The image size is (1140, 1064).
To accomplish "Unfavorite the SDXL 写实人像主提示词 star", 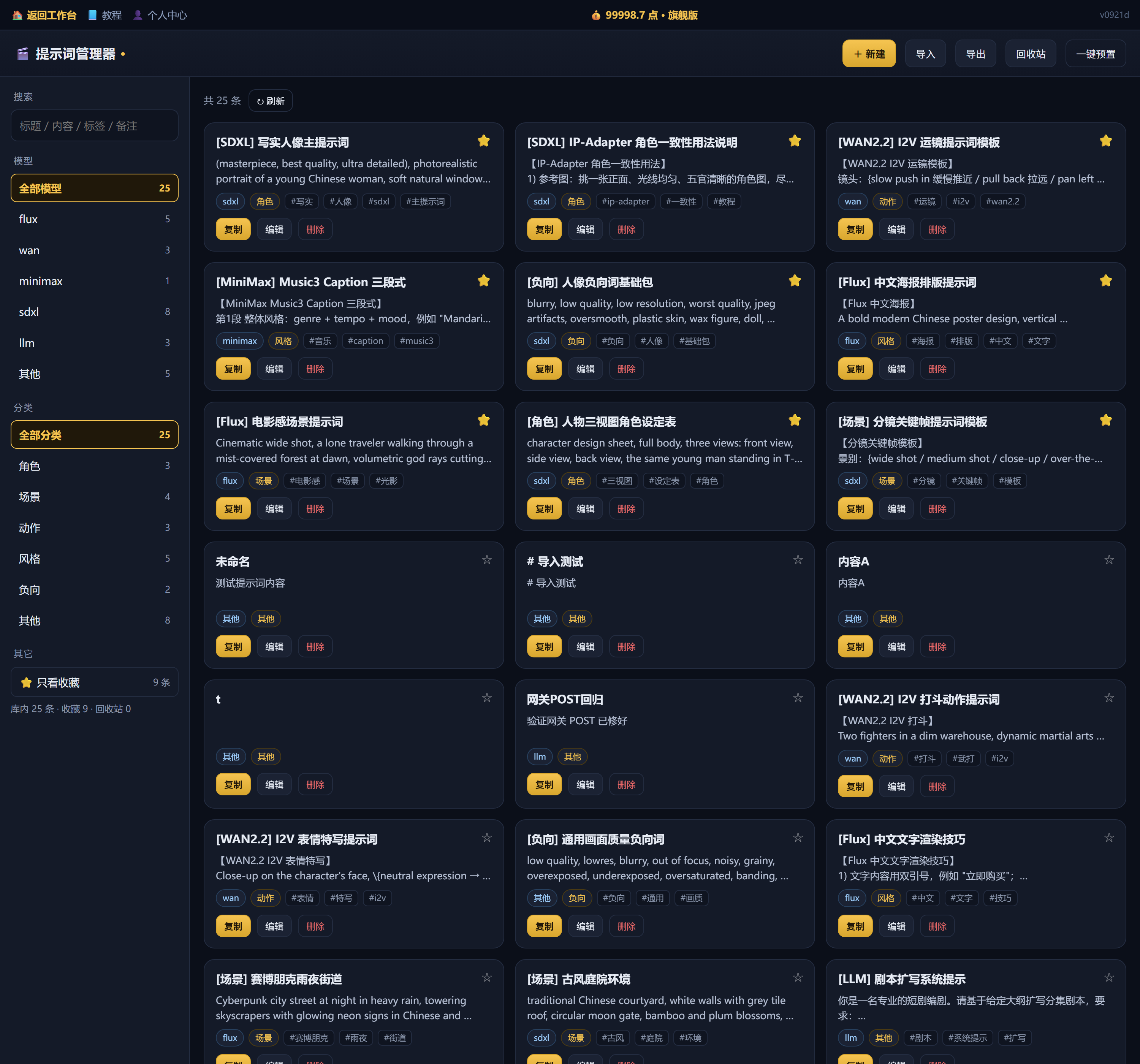I will (483, 141).
